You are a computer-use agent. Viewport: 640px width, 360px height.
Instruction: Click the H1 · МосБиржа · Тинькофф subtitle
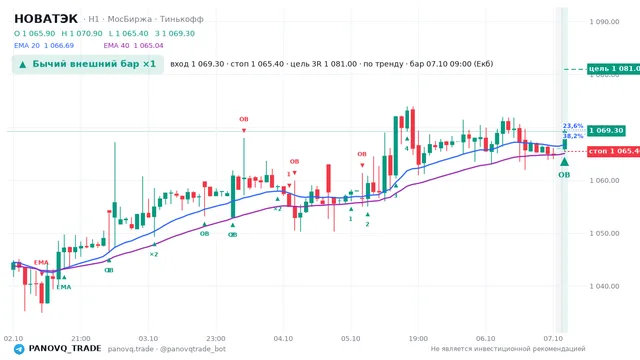(x=143, y=19)
